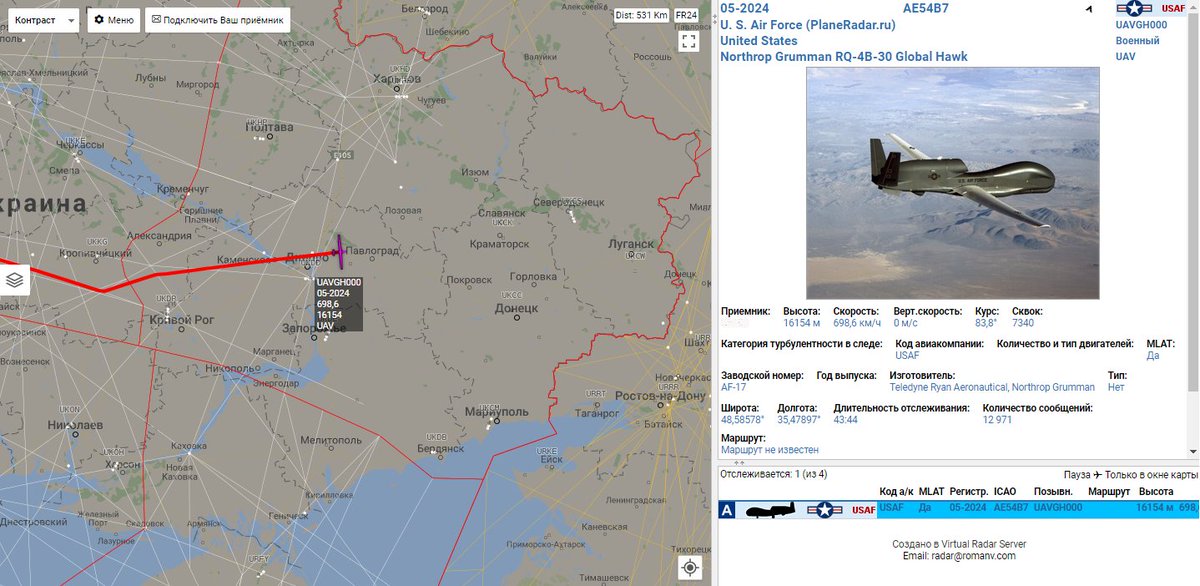Click Northrop Grumman RQ-4B-30 Global Hawk model text
1200x586 pixels.
click(x=844, y=57)
